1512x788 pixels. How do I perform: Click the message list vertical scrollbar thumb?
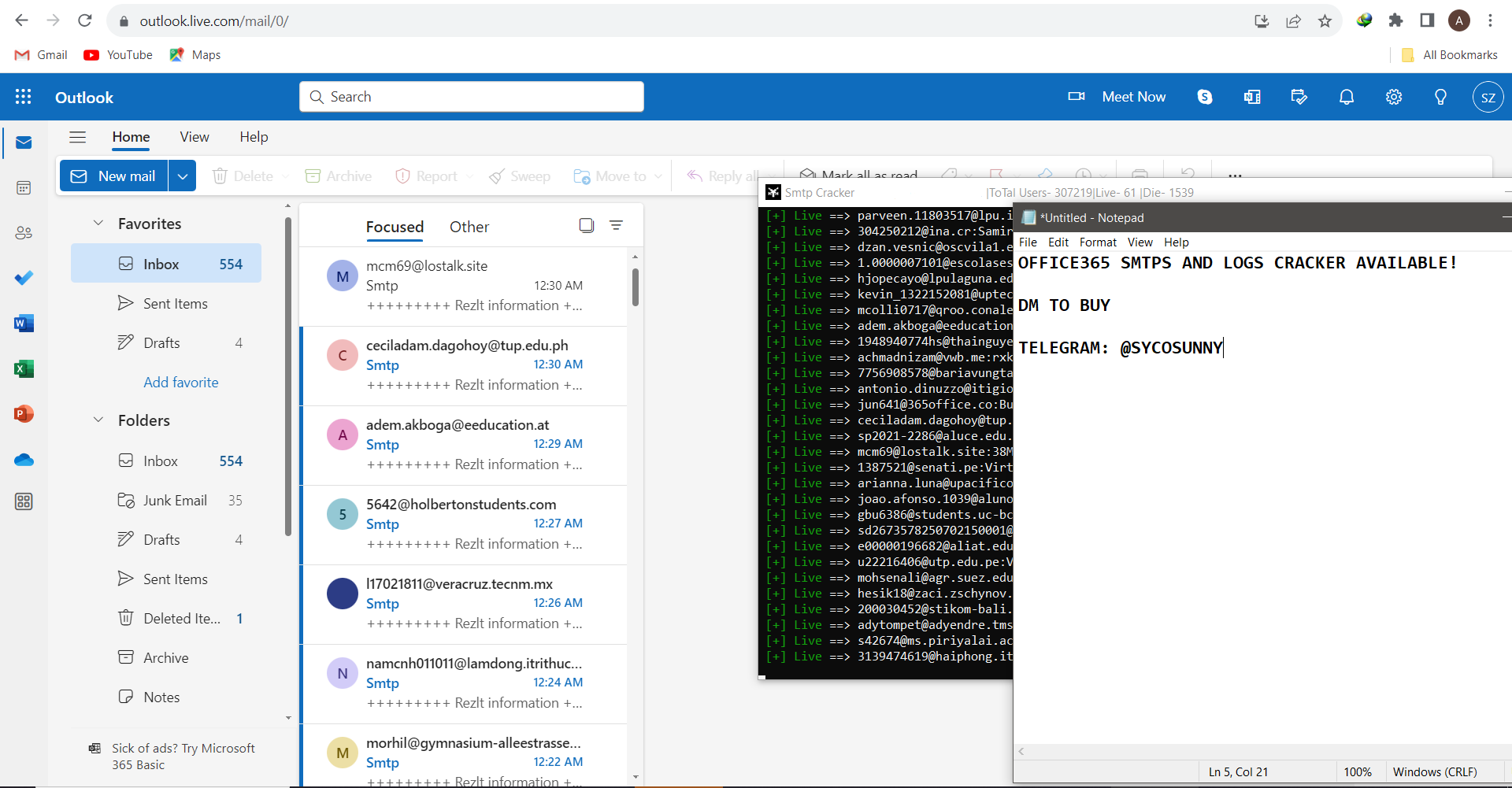tap(635, 287)
